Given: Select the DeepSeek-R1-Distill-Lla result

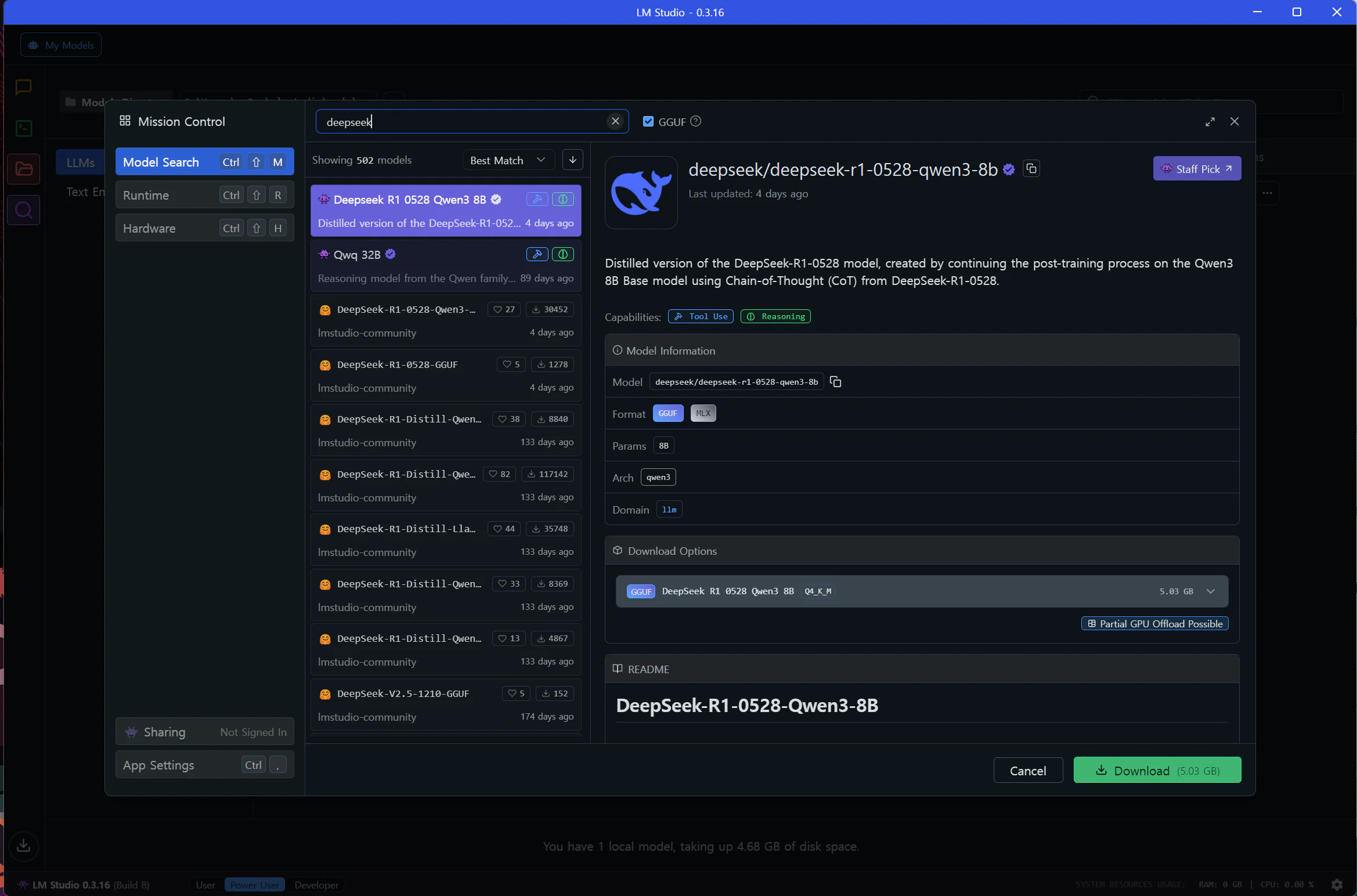Looking at the screenshot, I should [446, 540].
